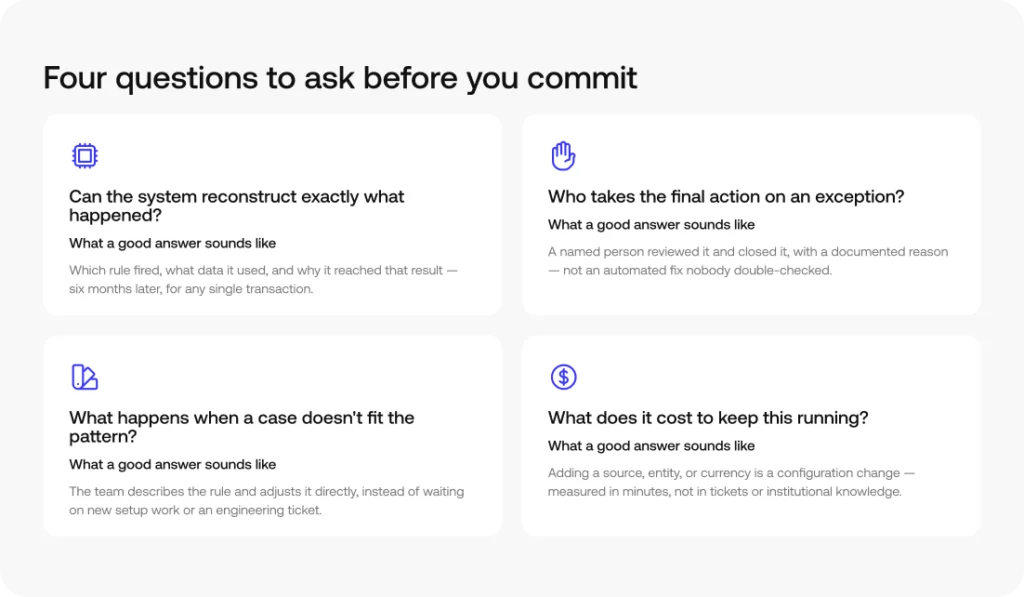Viewport: 1024px width, 597px height.
Task: Click 'What a good answer sounds like' in exception card
Action: [651, 225]
